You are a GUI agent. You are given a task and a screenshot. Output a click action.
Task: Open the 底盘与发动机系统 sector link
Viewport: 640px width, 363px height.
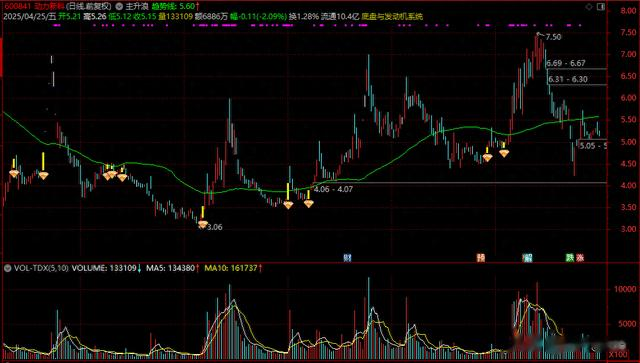(x=392, y=17)
